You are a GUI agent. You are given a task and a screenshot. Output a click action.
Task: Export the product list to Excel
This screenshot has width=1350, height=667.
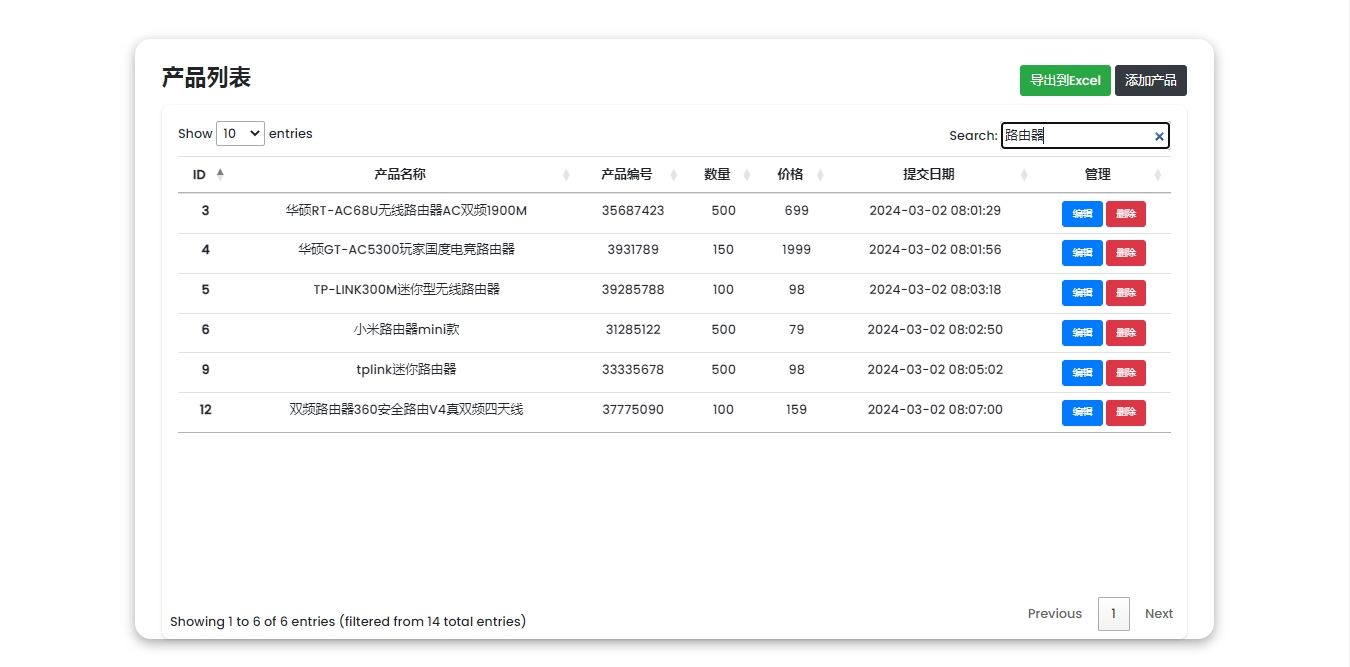point(1065,81)
